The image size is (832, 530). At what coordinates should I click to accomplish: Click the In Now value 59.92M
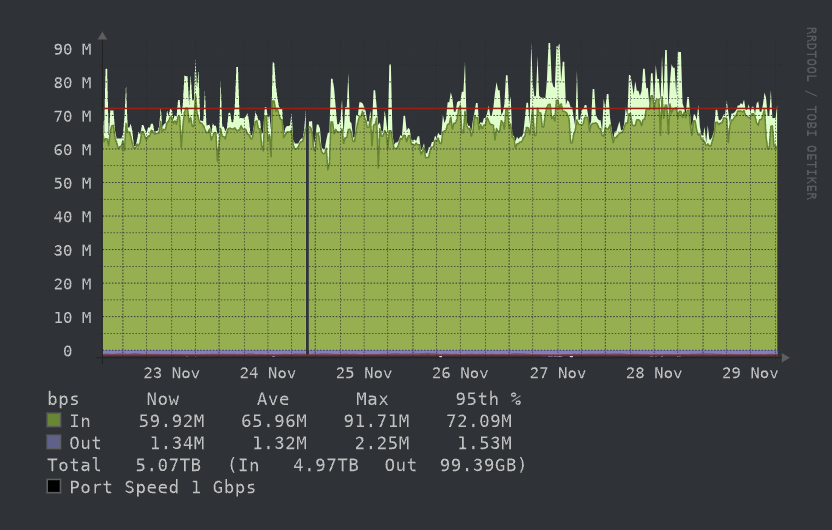171,421
